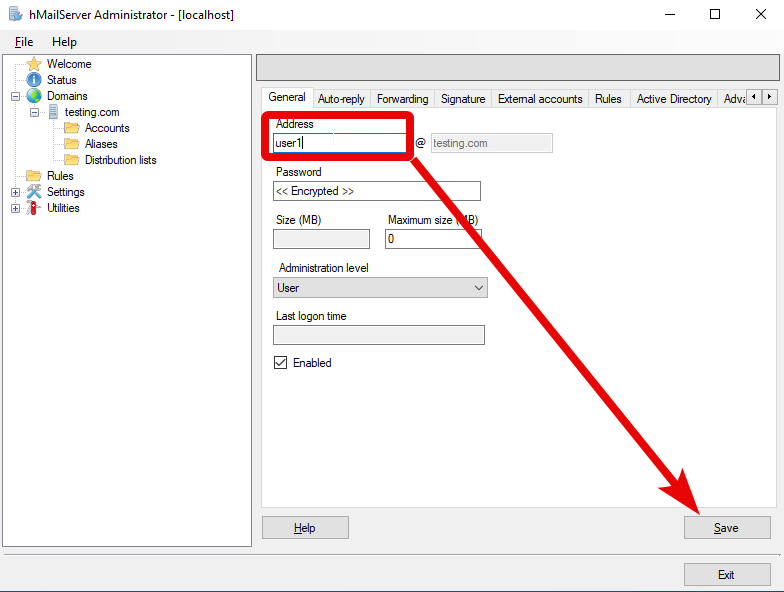Click the Domains globe icon

point(34,96)
